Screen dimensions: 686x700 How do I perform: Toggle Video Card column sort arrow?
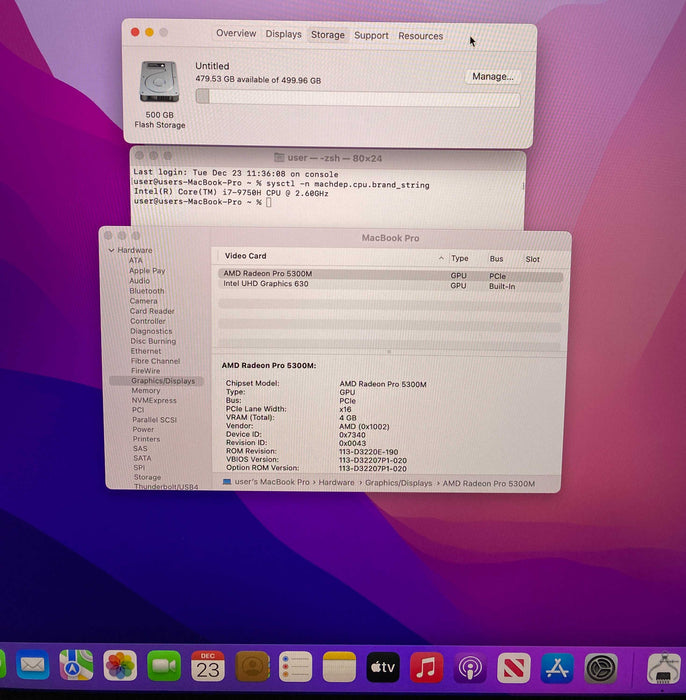[x=441, y=258]
